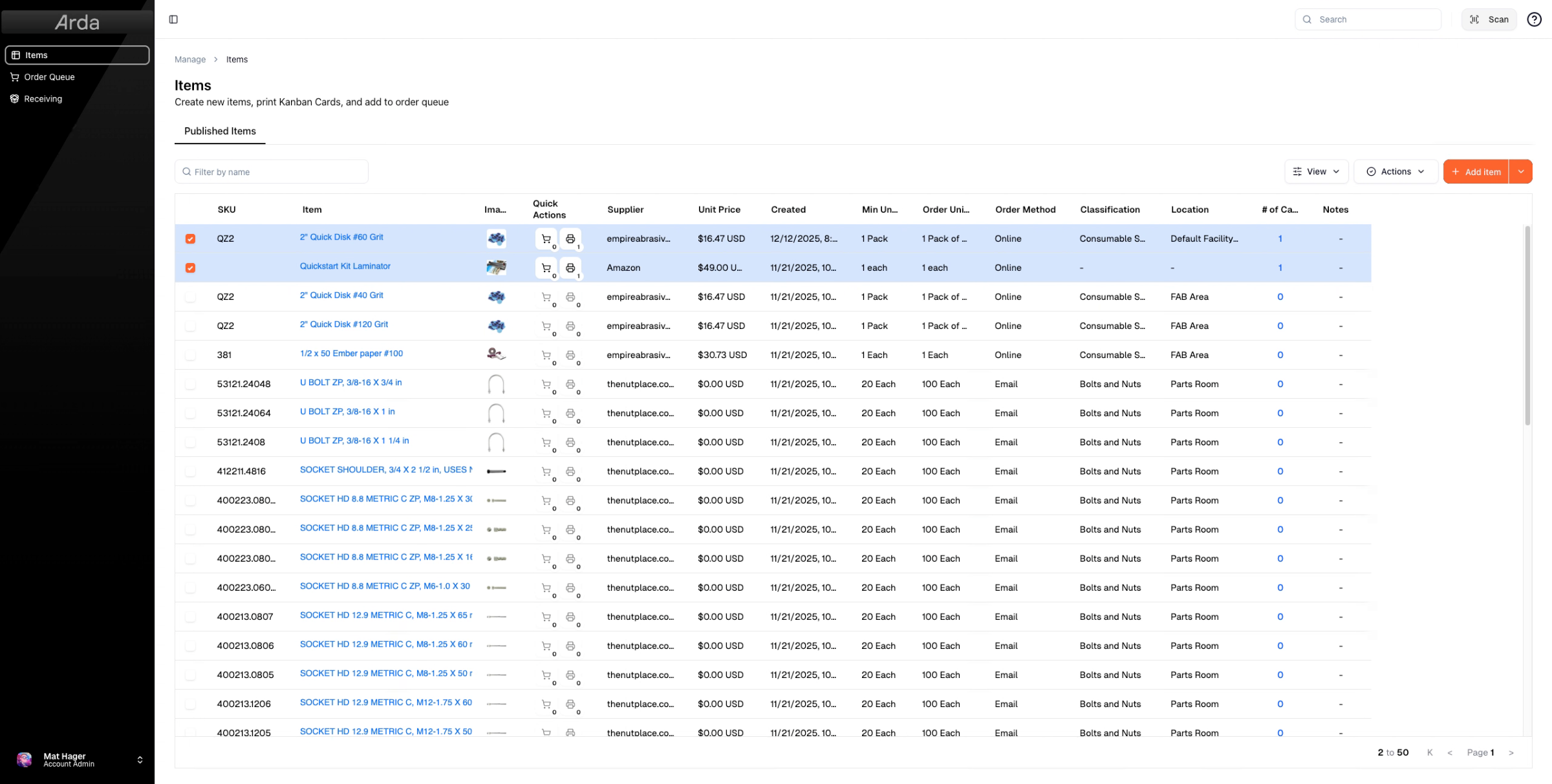The height and width of the screenshot is (784, 1552).
Task: Toggle the sidebar panel icon
Action: pyautogui.click(x=173, y=19)
